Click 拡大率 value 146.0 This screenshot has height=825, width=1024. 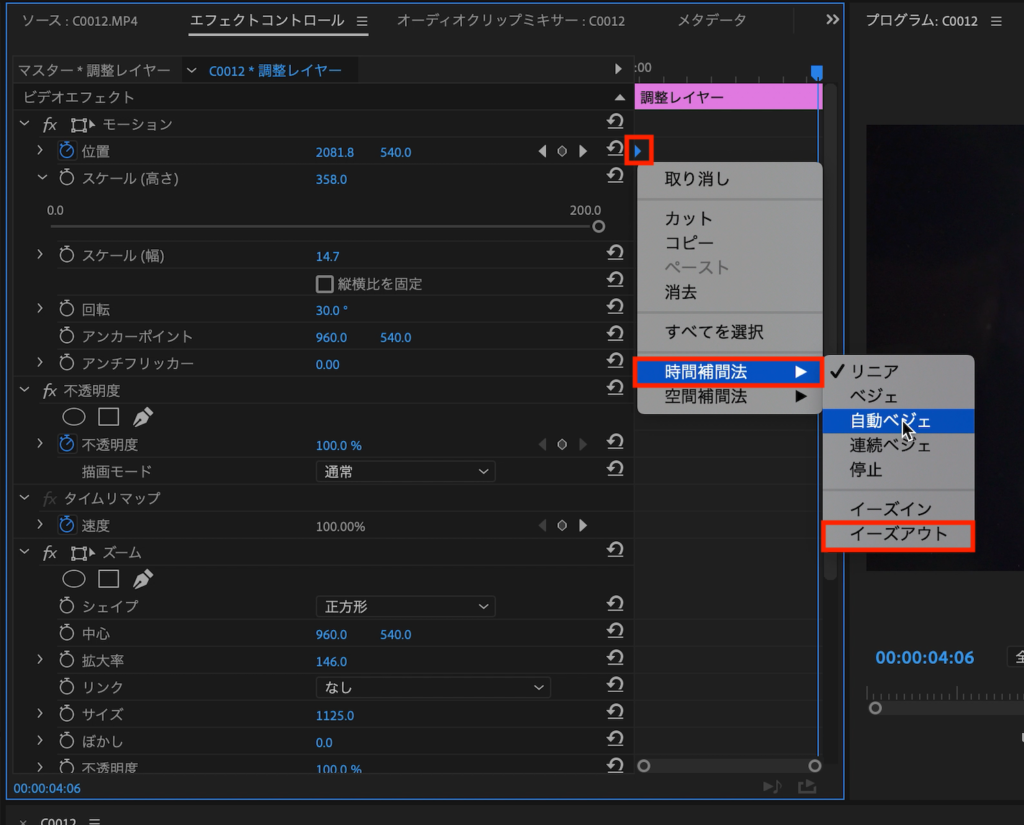click(x=331, y=662)
